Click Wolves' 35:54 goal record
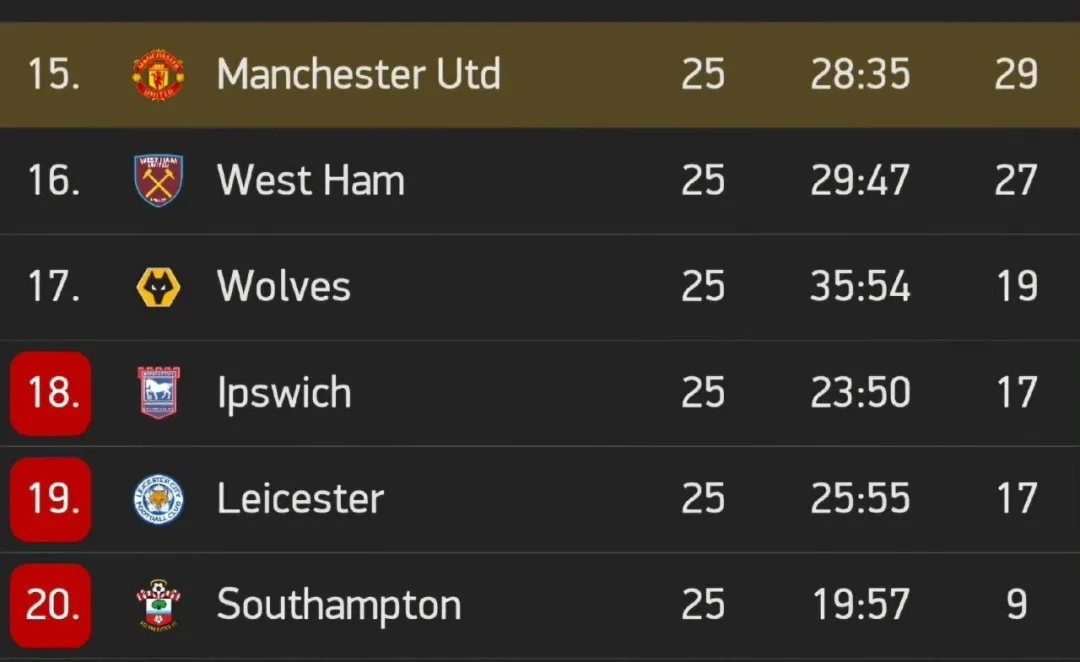1080x662 pixels. click(x=860, y=286)
